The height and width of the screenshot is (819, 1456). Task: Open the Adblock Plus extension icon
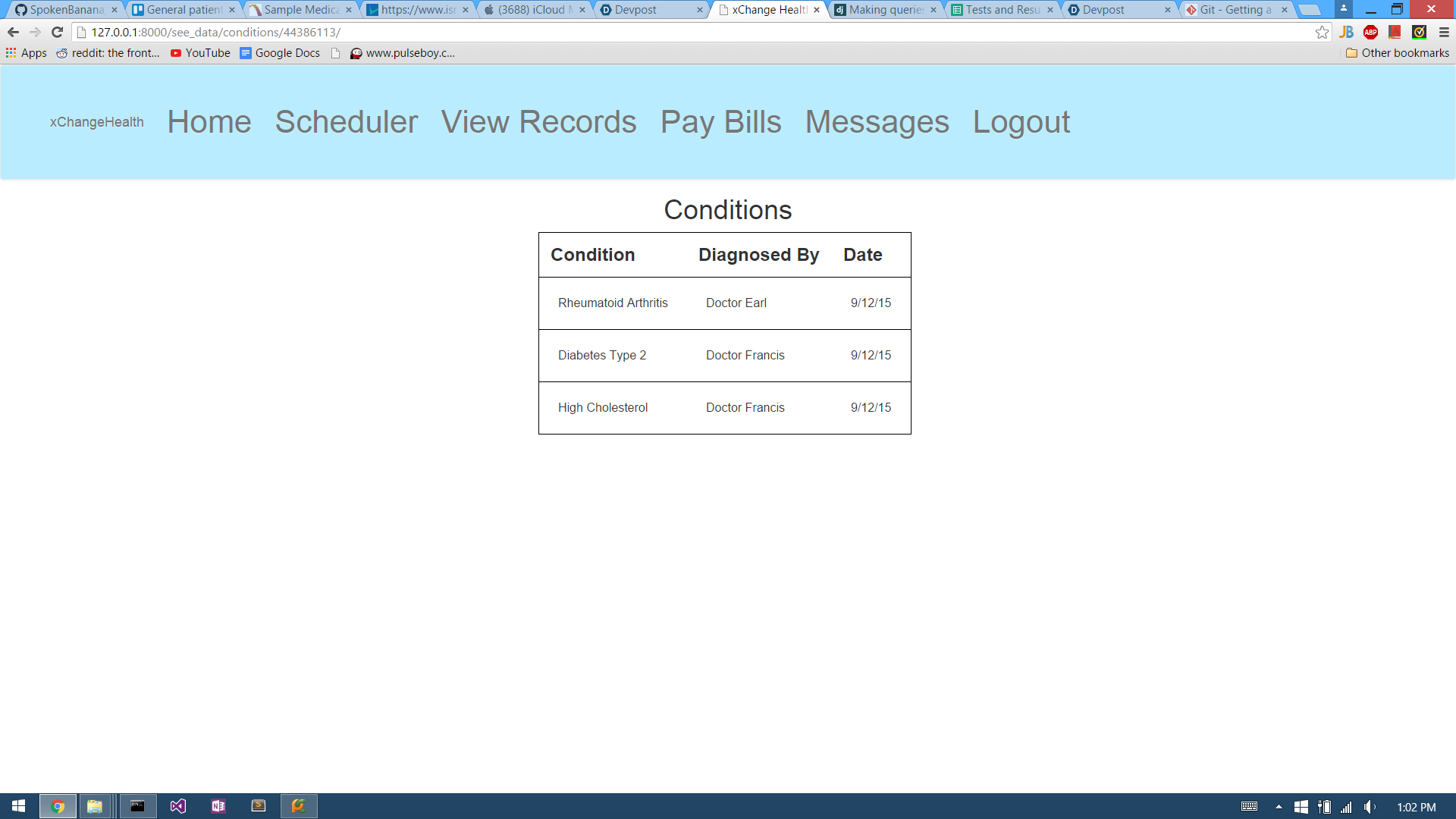pos(1370,32)
